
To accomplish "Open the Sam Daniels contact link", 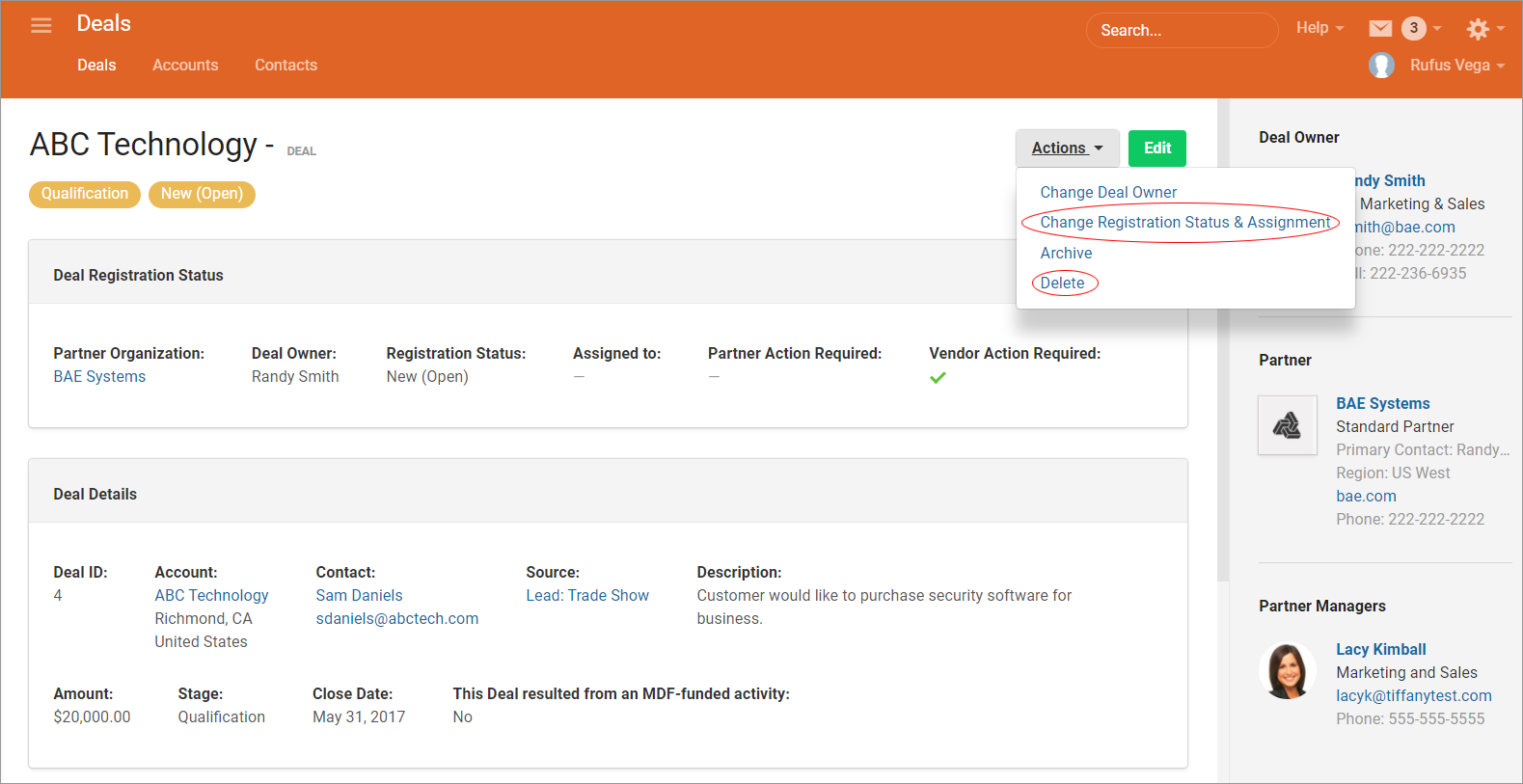I will (x=359, y=596).
